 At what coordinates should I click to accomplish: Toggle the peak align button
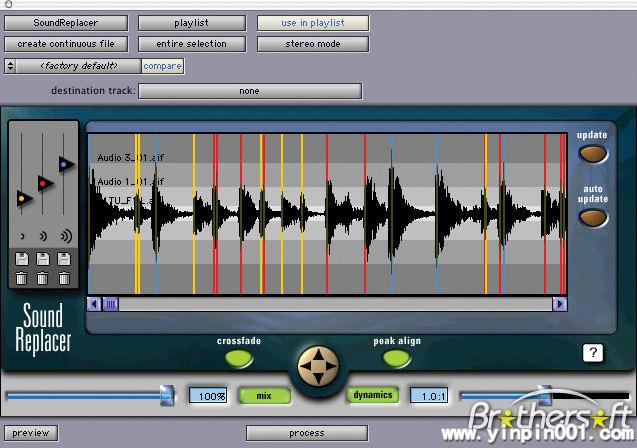396,358
